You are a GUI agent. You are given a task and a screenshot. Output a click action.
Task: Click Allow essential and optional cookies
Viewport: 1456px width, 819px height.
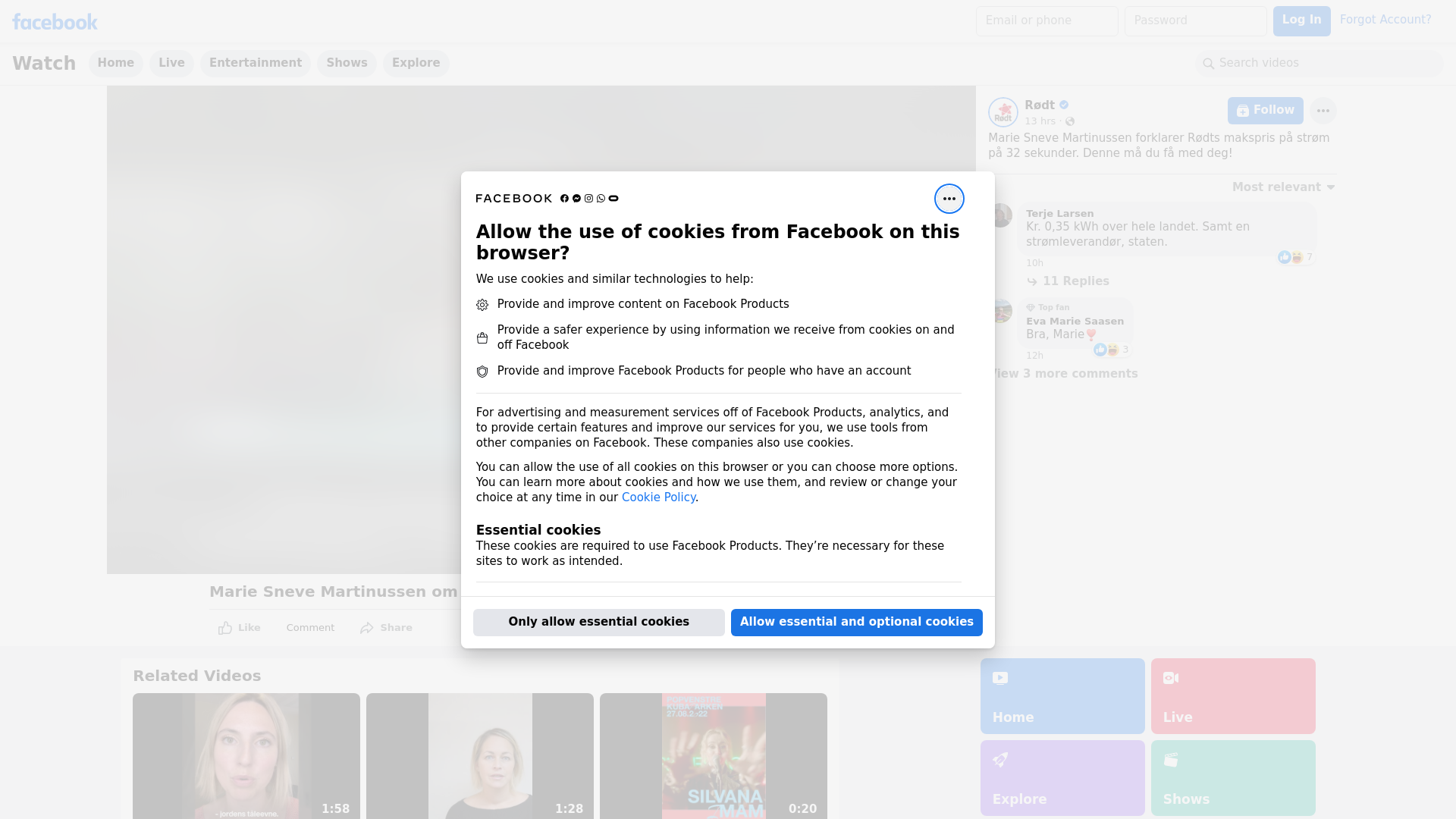(856, 622)
